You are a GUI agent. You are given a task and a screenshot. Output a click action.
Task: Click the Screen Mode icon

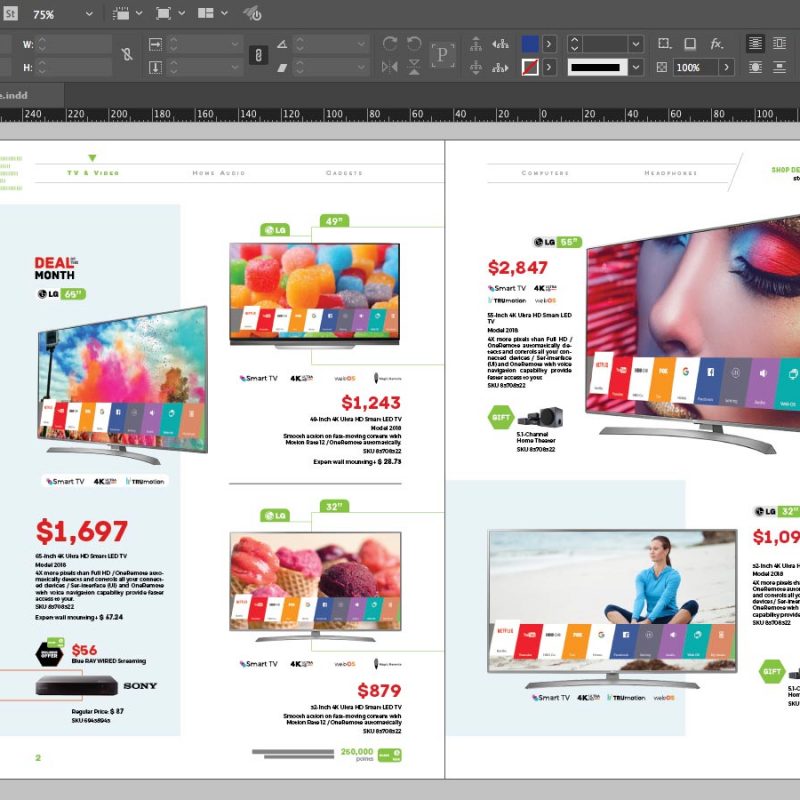click(163, 14)
